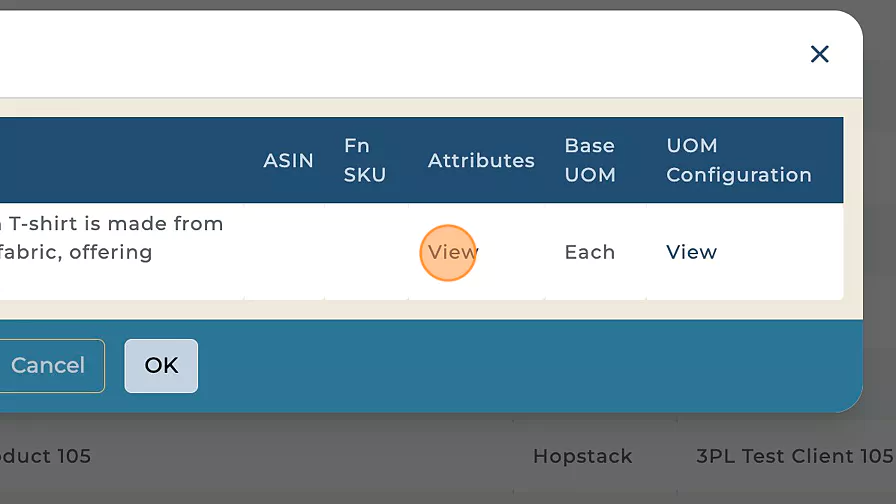Select the Attributes column header

[x=481, y=160]
